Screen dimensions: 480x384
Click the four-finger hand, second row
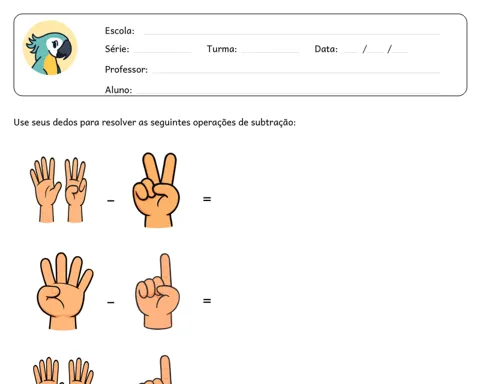65,291
